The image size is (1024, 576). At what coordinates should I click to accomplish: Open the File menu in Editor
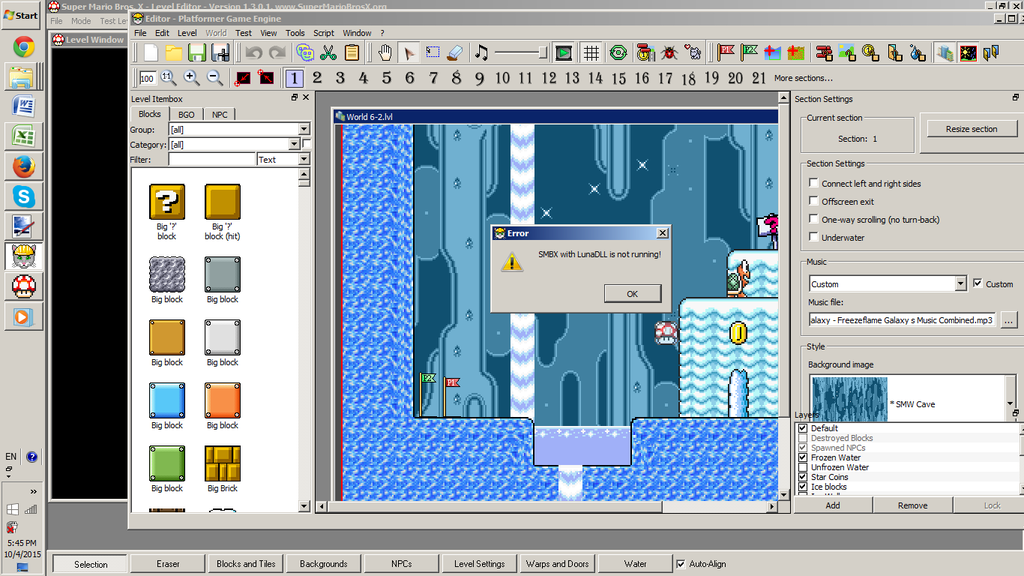point(140,33)
